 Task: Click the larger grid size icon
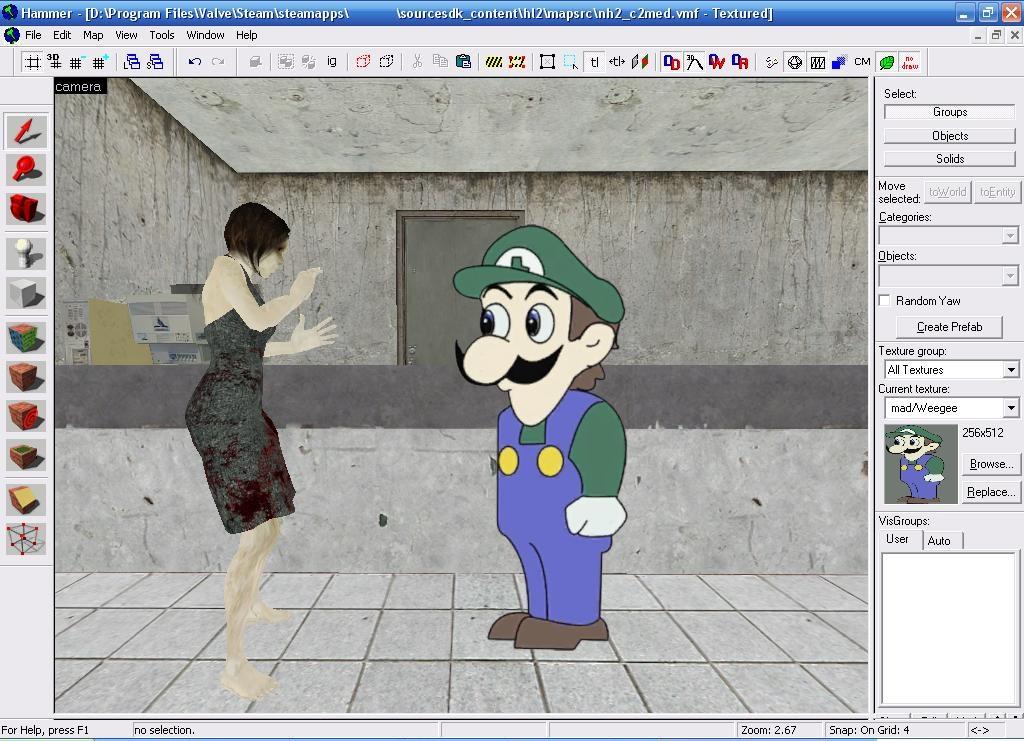tap(99, 62)
